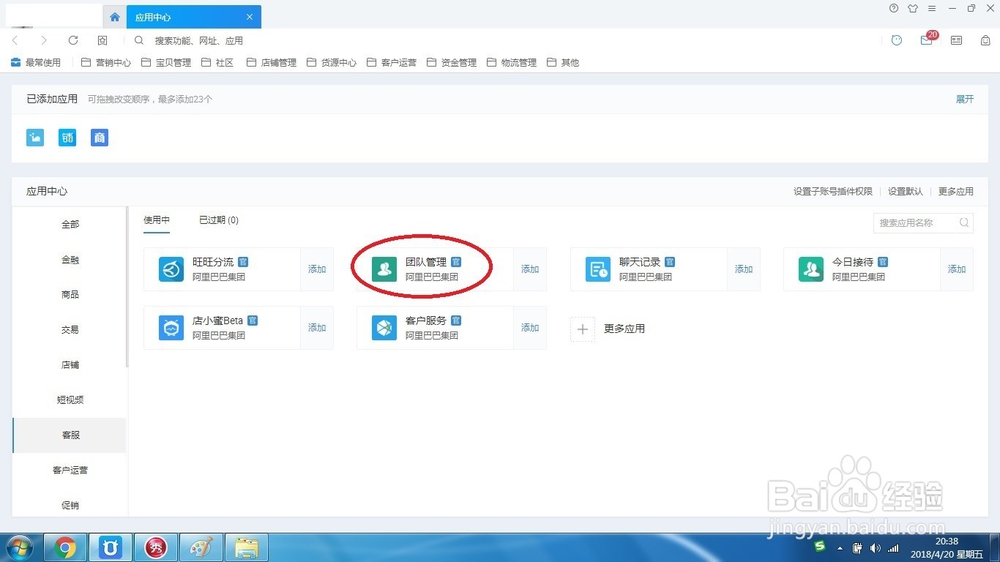Image resolution: width=1000 pixels, height=562 pixels.
Task: Open 店铺管理 folder menu
Action: tap(271, 63)
